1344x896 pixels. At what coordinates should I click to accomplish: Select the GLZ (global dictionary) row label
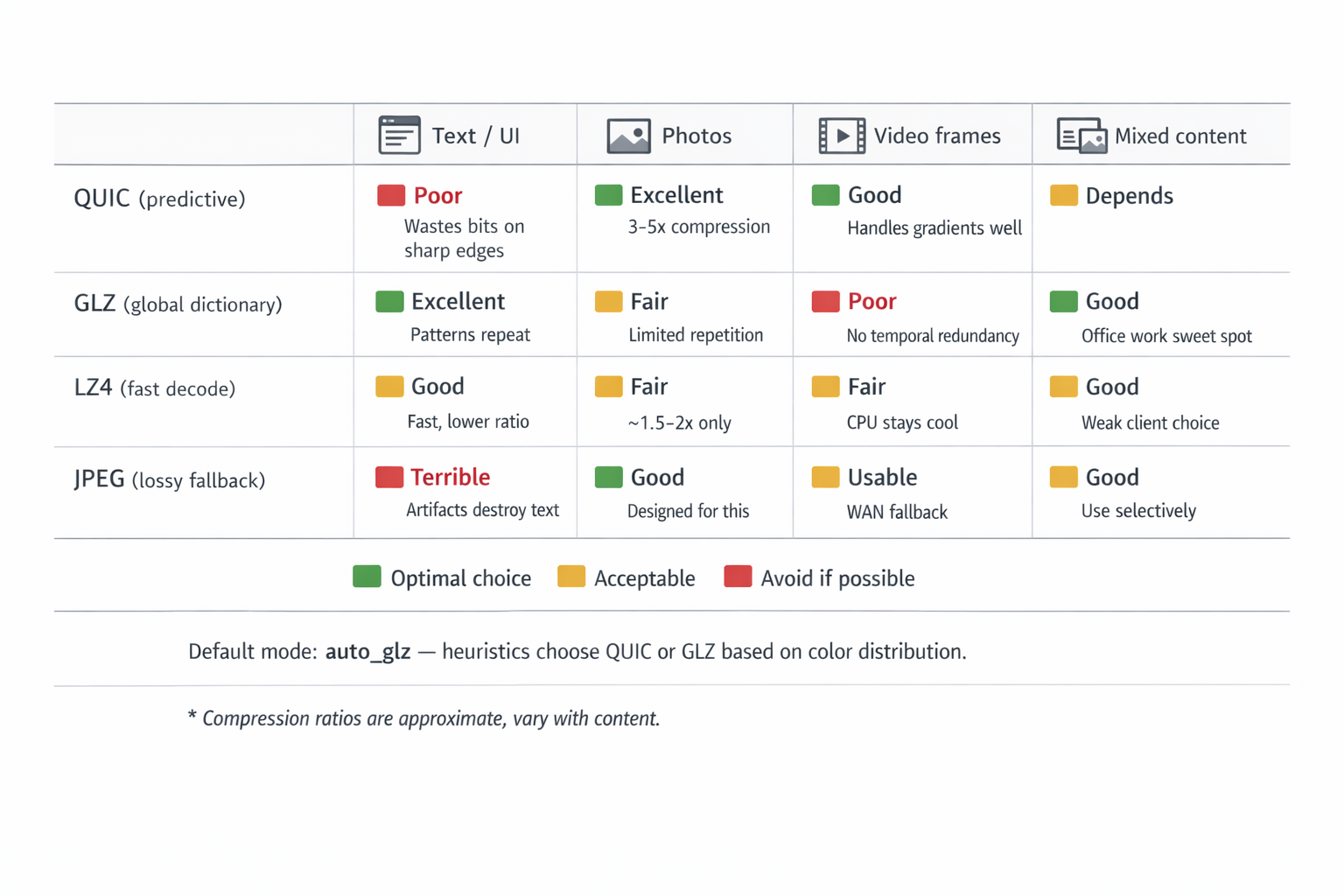tap(178, 304)
